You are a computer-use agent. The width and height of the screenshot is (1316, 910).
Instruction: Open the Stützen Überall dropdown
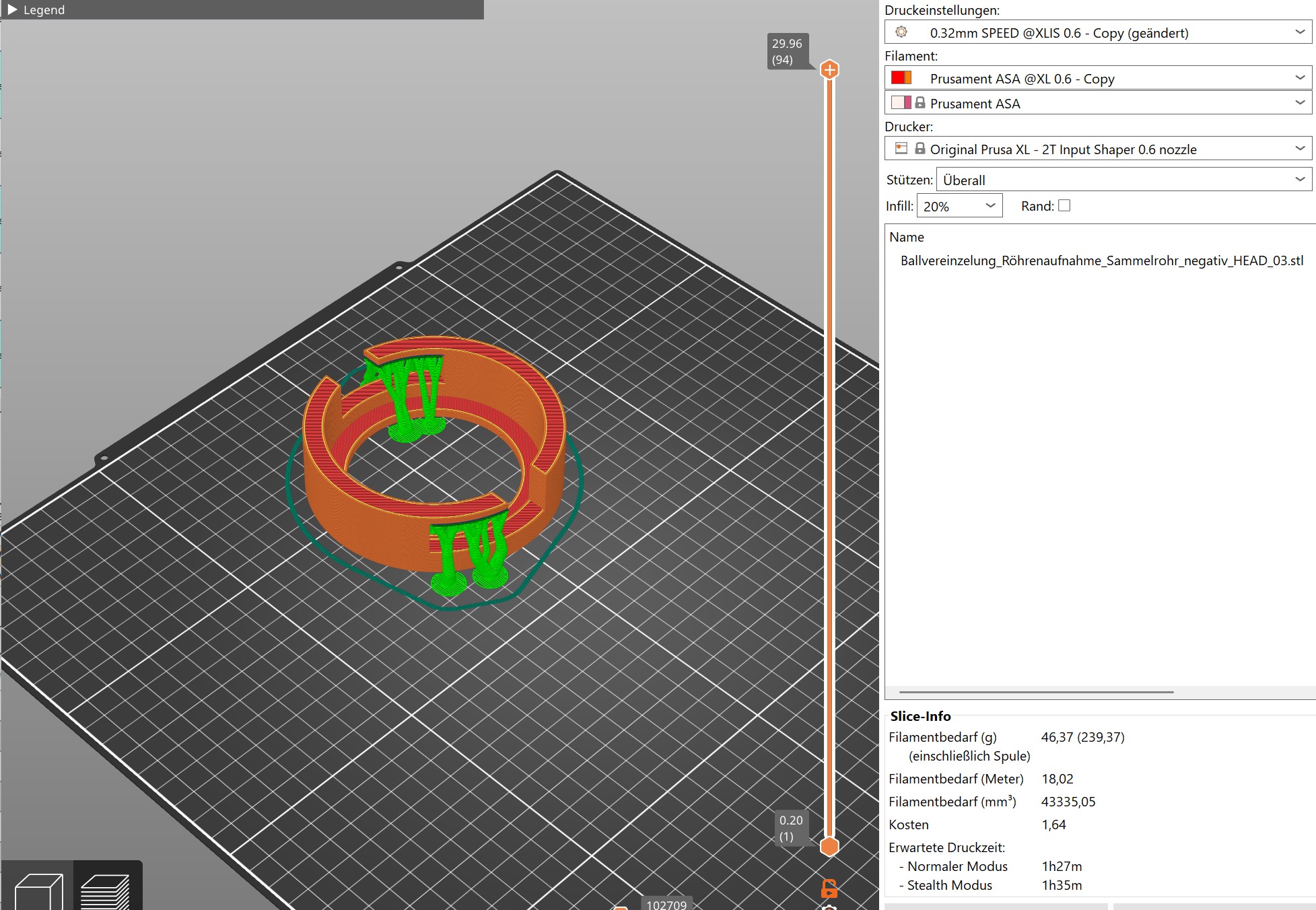[1123, 180]
